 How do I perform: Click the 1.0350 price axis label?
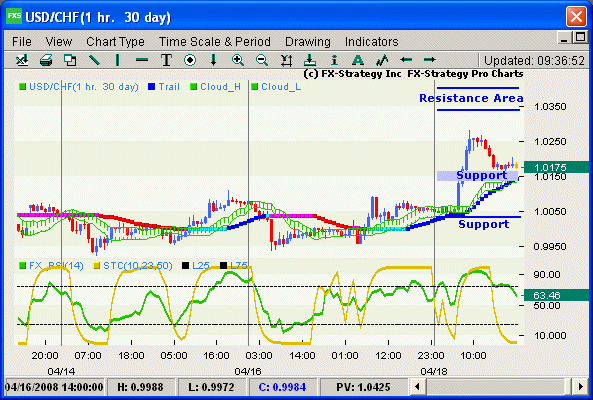pyautogui.click(x=550, y=107)
